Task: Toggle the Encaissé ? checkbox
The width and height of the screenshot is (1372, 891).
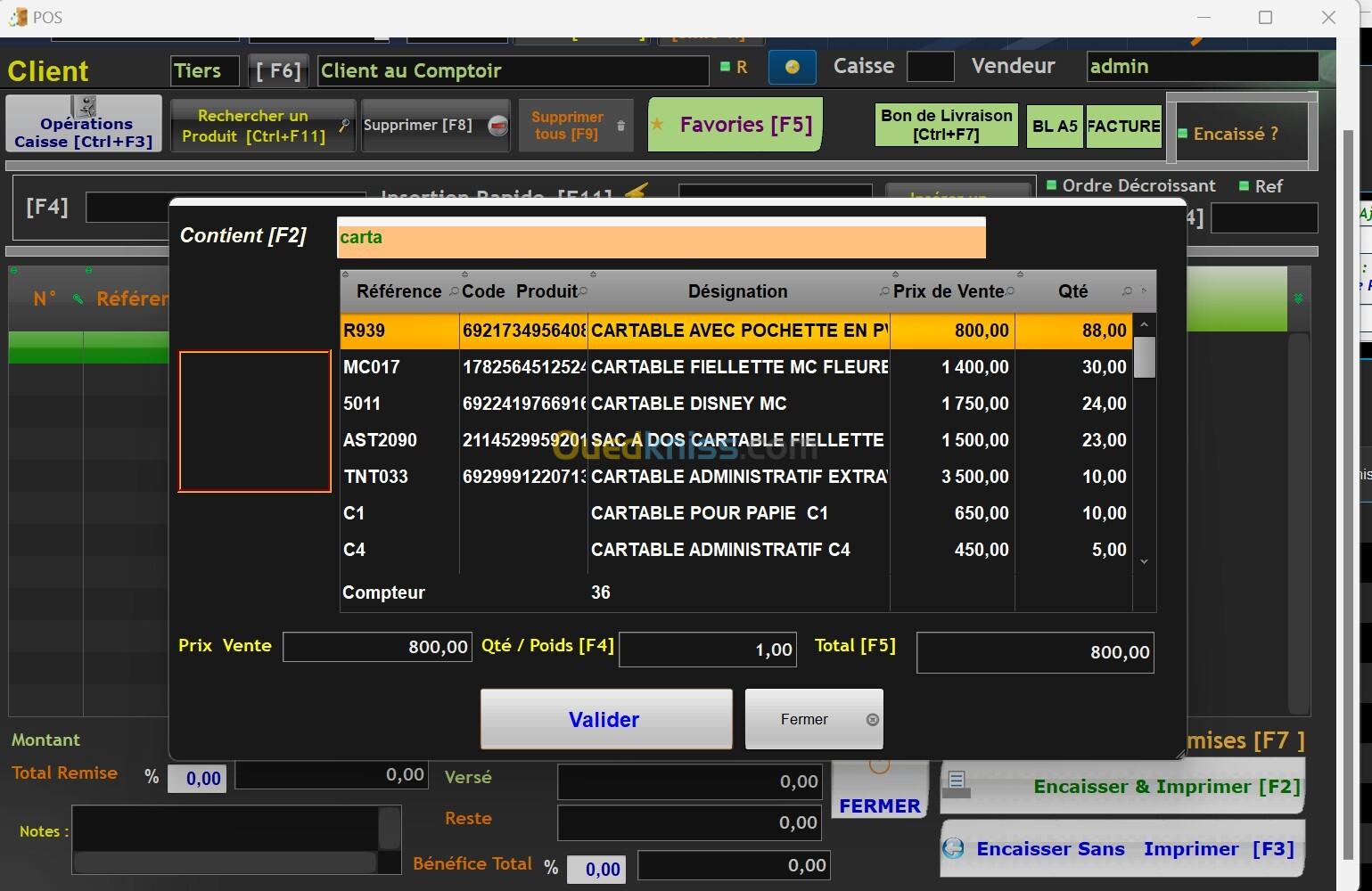Action: pyautogui.click(x=1183, y=134)
